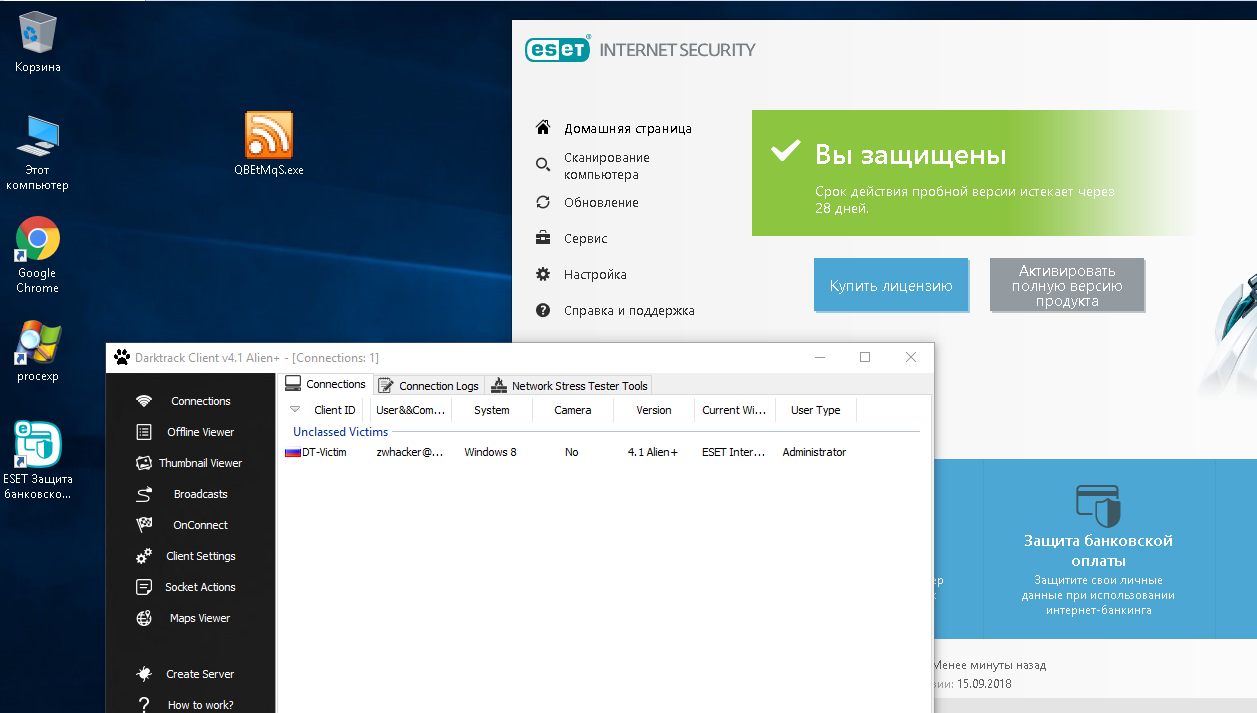The width and height of the screenshot is (1257, 713).
Task: Maximize the Darktrack Client window
Action: point(865,357)
